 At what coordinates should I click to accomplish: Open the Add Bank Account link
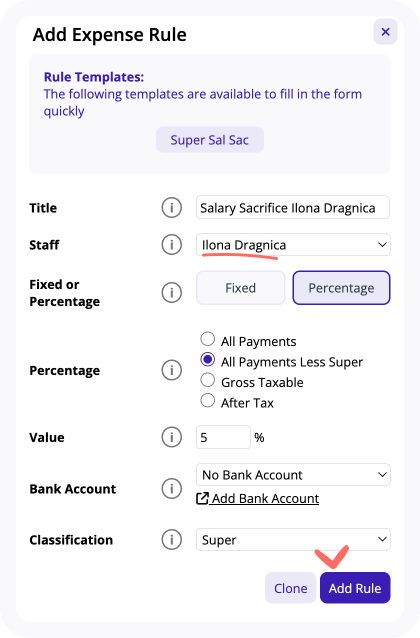[258, 498]
